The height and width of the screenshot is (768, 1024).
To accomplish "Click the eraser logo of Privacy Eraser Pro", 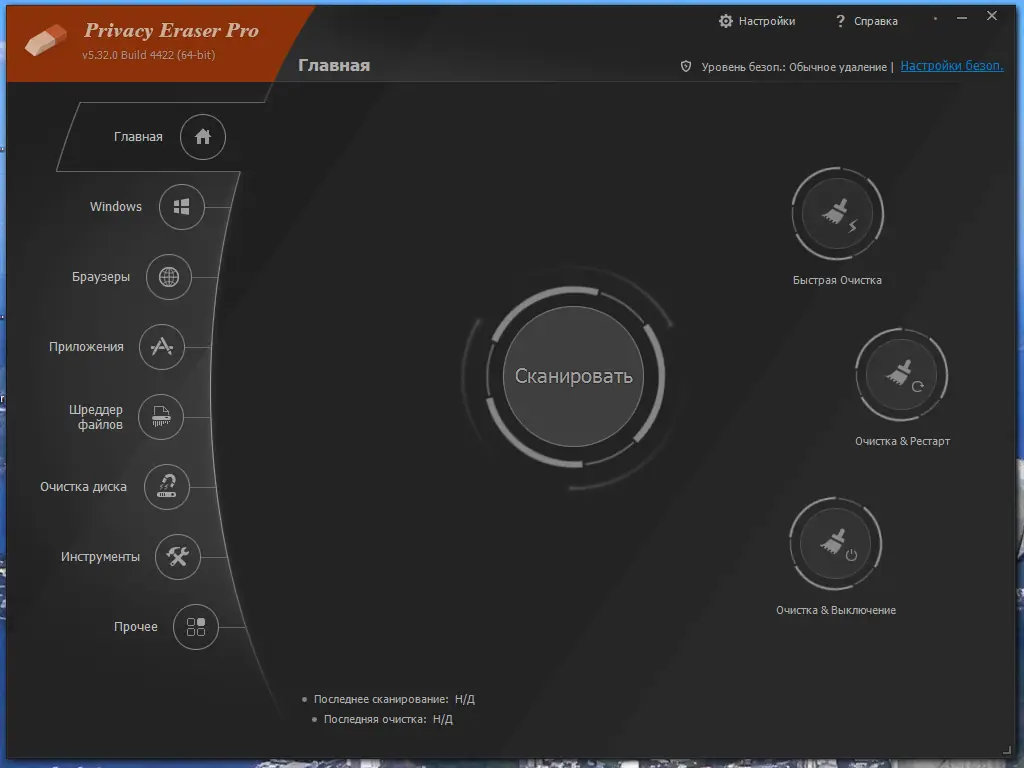I will pyautogui.click(x=46, y=40).
